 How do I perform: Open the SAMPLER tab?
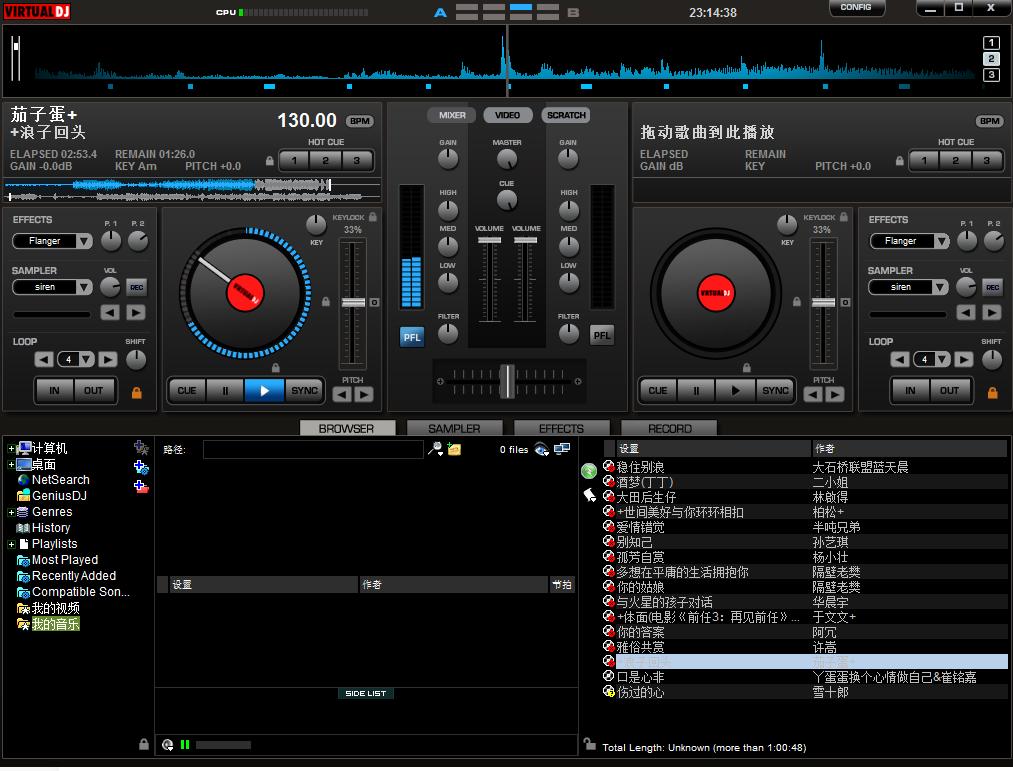click(x=454, y=428)
